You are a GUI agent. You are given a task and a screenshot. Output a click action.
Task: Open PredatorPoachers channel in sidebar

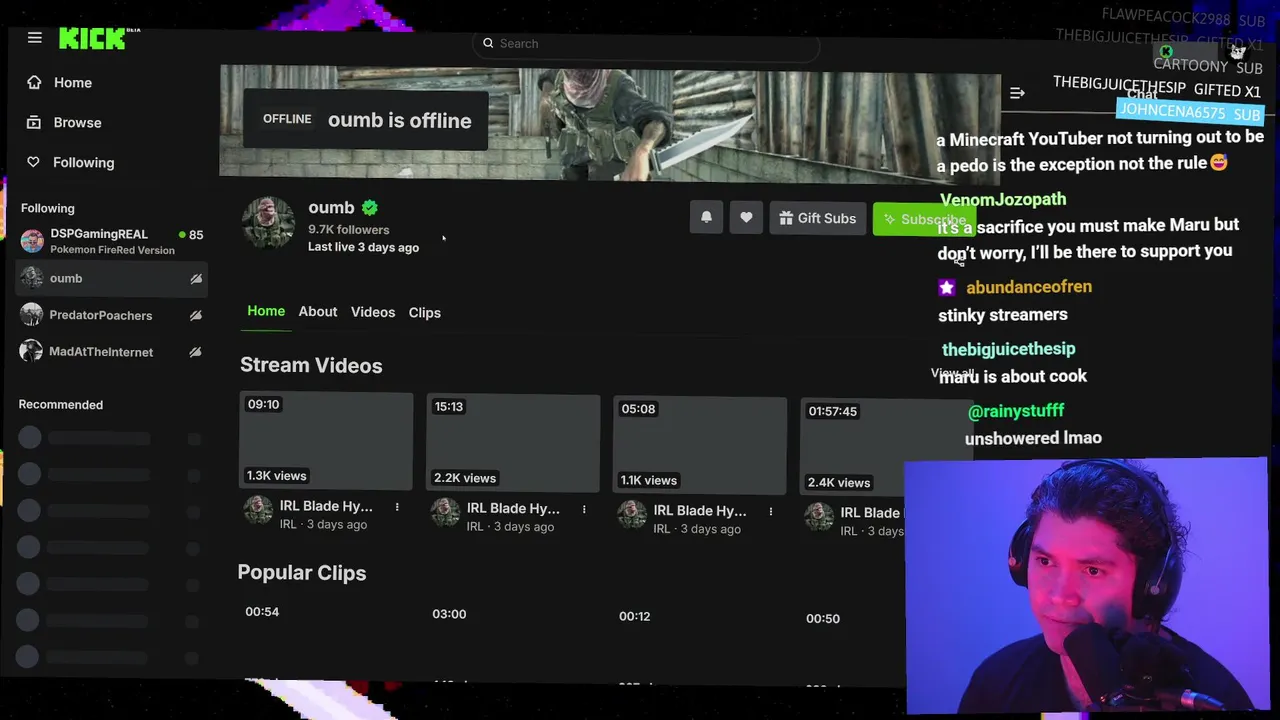click(111, 315)
